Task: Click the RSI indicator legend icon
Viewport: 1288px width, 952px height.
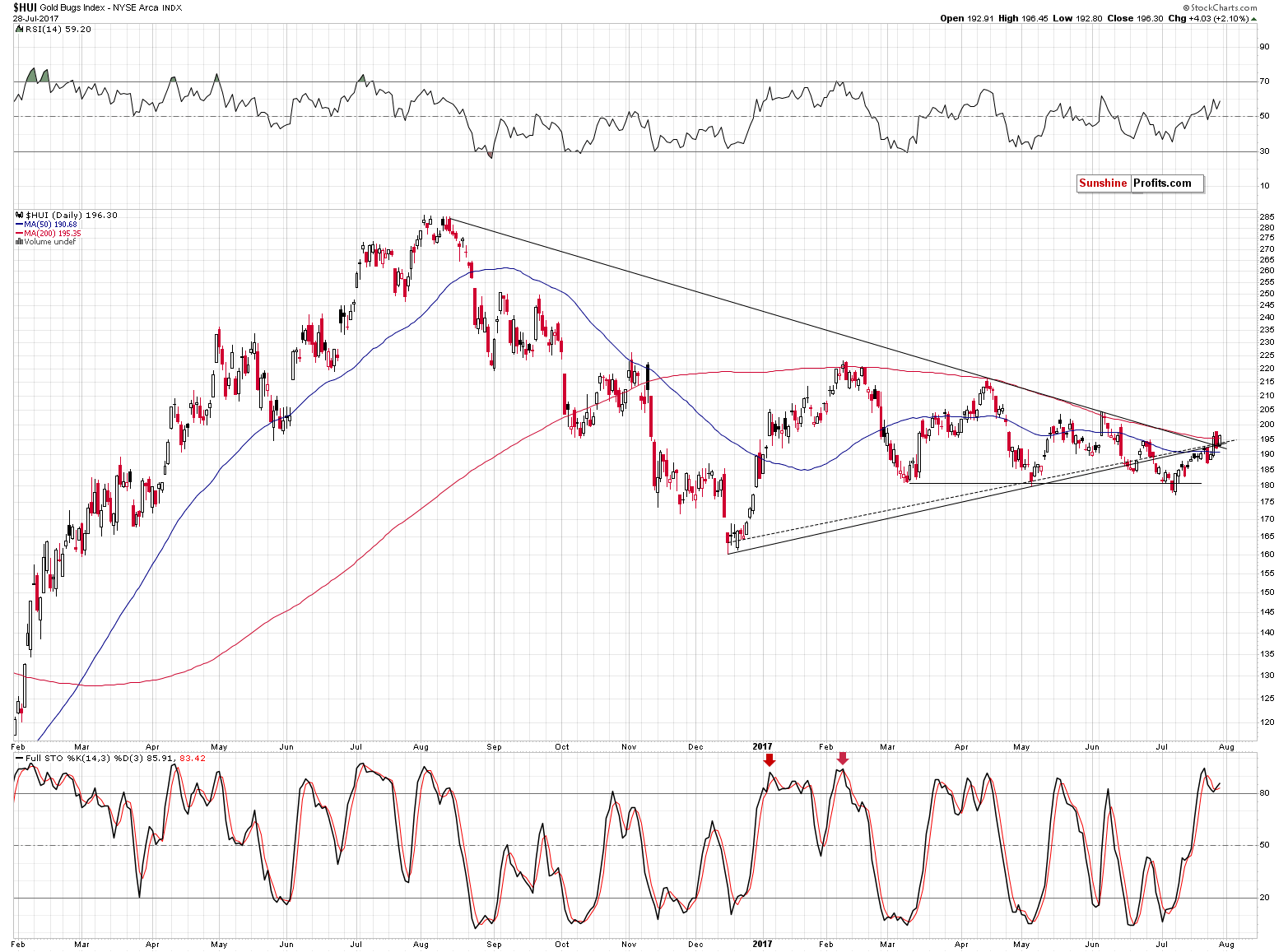Action: coord(20,29)
